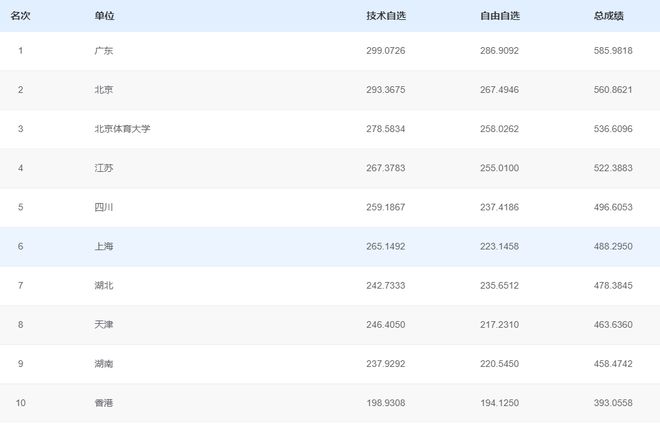Select the highlighted 上海 row name
The height and width of the screenshot is (424, 660).
coord(103,247)
